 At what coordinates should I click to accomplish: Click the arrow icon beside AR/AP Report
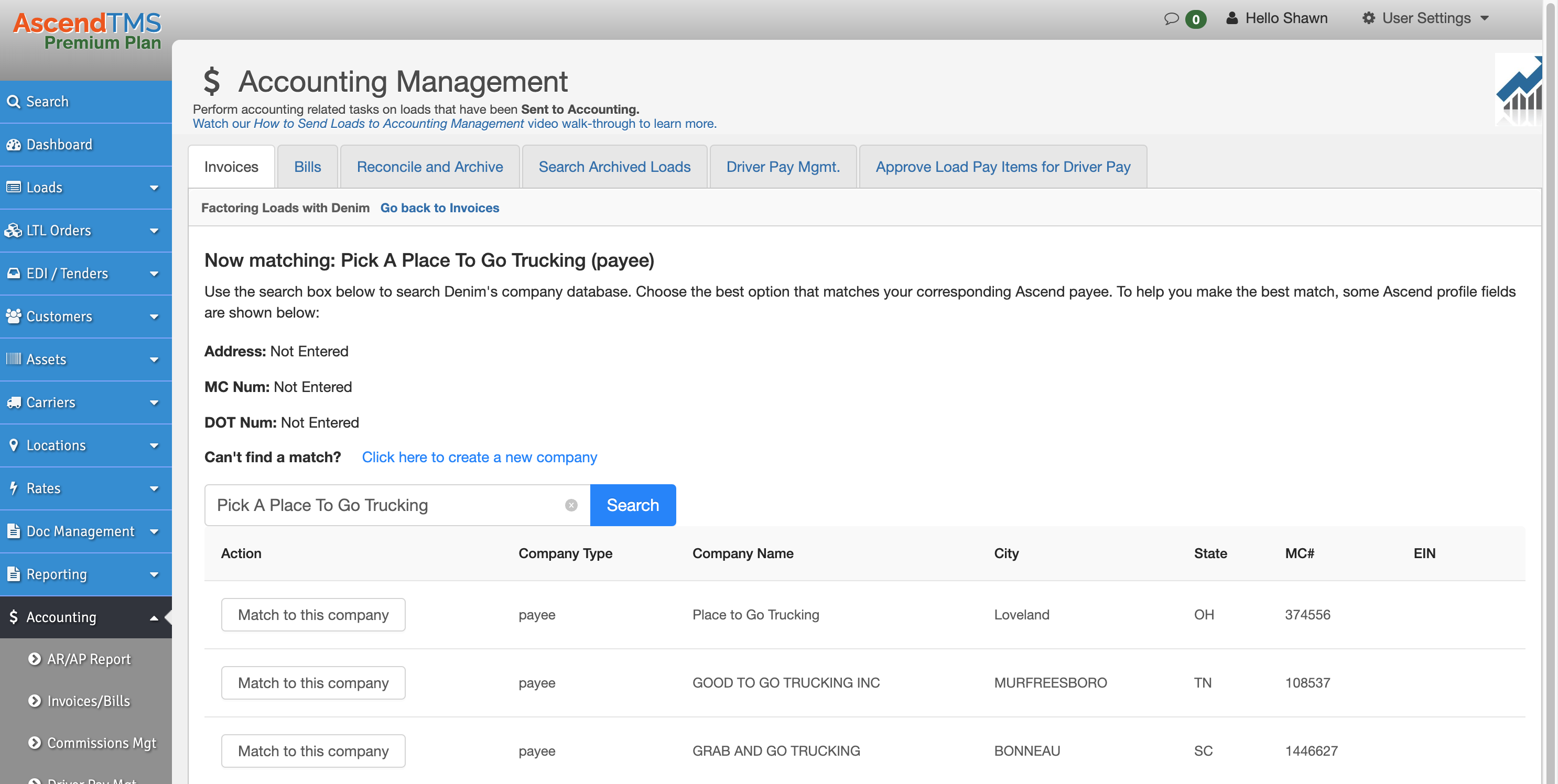tap(35, 659)
